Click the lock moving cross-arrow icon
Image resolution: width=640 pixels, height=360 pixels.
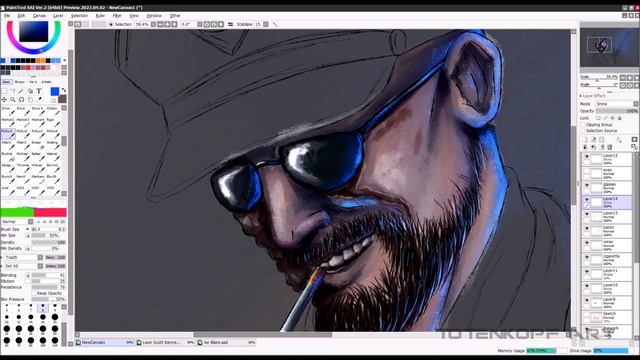click(613, 118)
